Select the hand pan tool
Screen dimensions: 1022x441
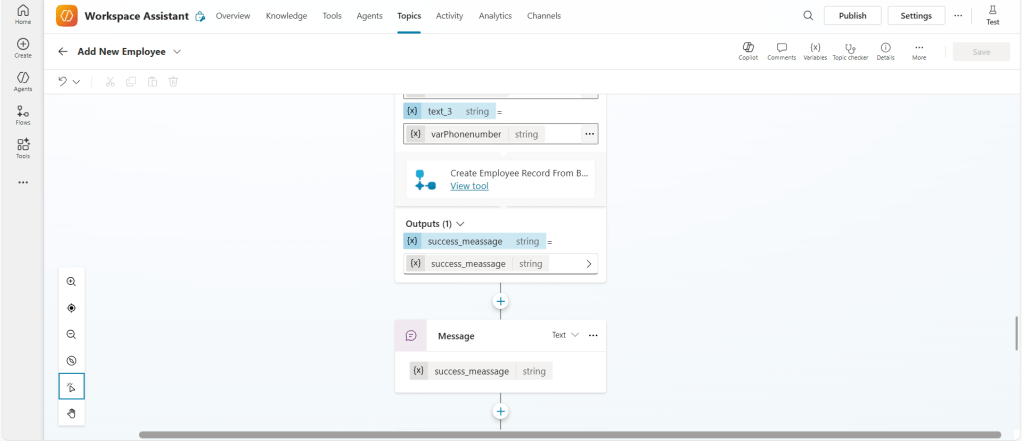click(71, 413)
